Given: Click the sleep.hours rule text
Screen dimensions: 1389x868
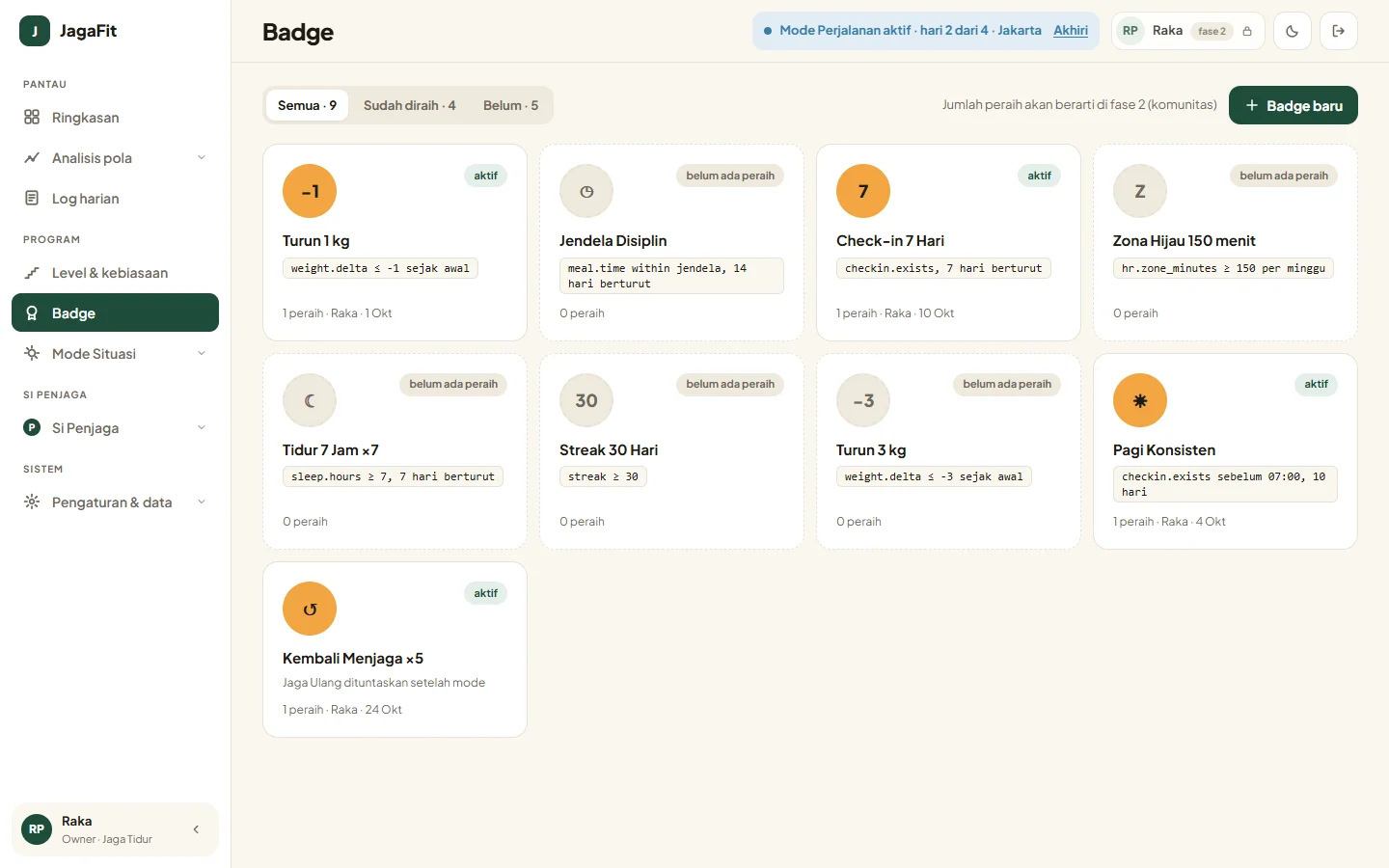Looking at the screenshot, I should pos(393,476).
